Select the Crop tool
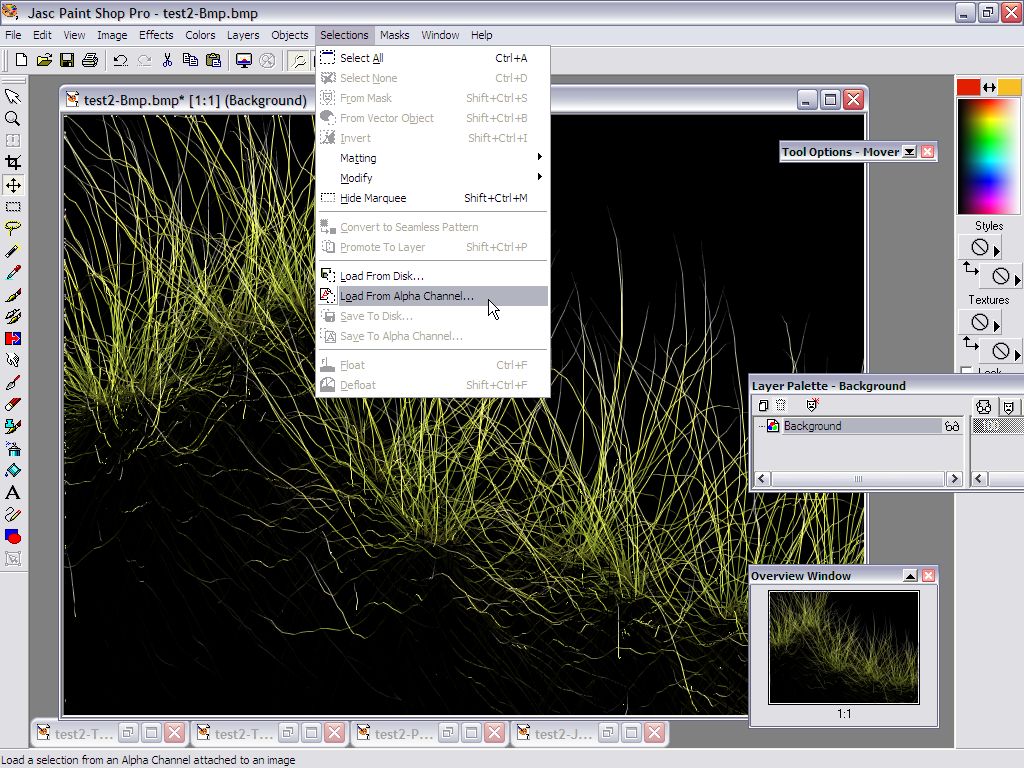Screen dimensions: 1024x768 pyautogui.click(x=13, y=162)
